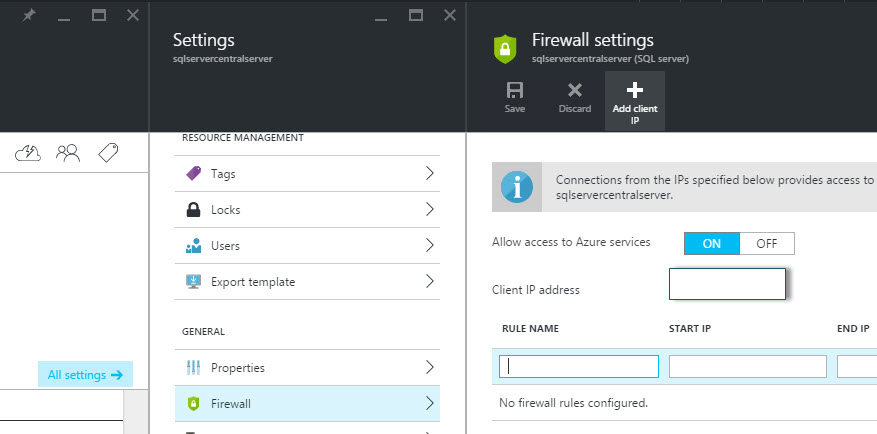This screenshot has height=434, width=877.
Task: Click the tag icon in left blade
Action: 108,153
